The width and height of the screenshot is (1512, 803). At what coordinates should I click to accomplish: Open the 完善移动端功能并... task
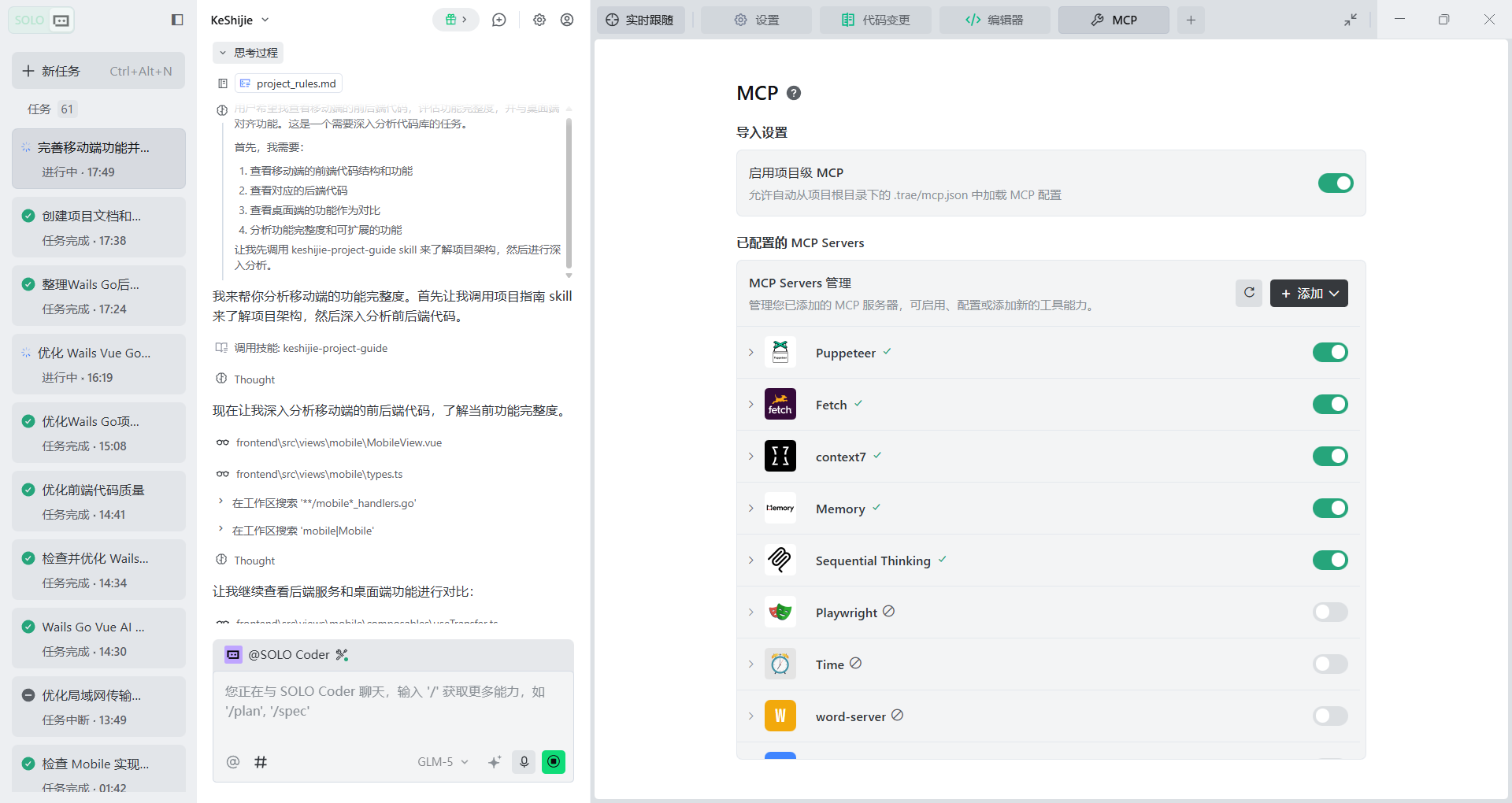coord(98,159)
